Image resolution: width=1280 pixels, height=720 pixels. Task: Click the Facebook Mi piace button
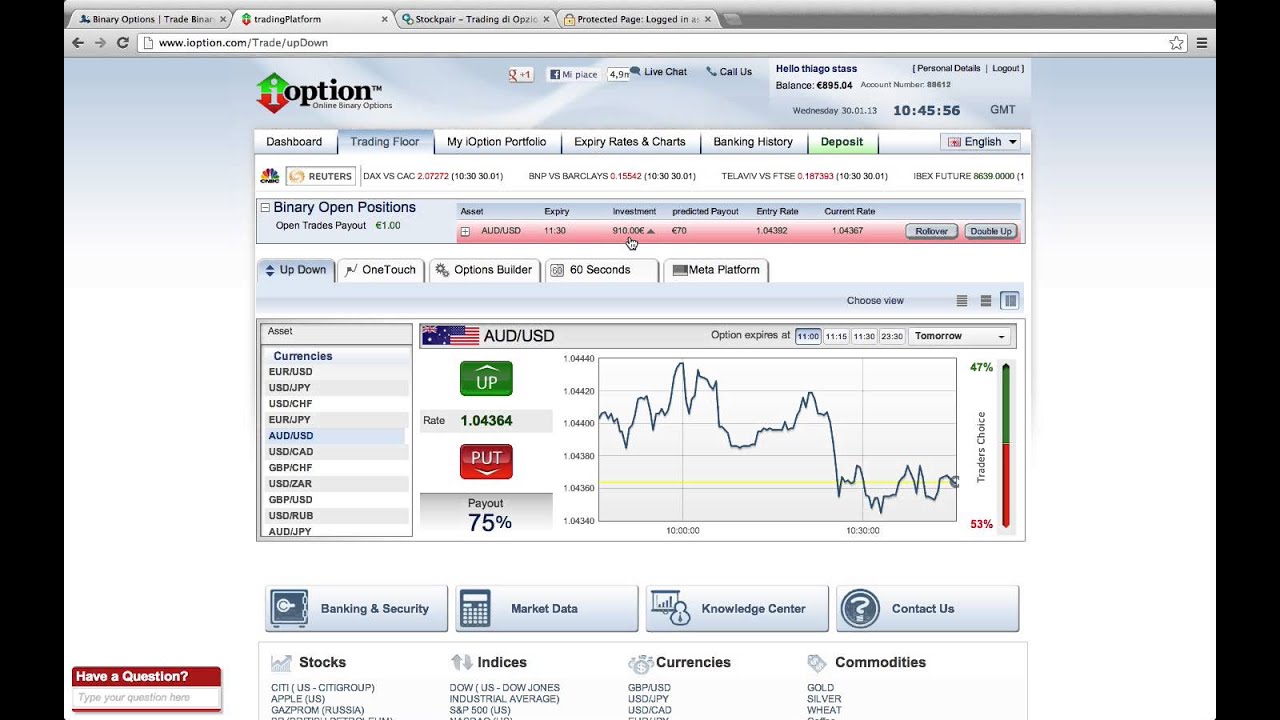(573, 74)
